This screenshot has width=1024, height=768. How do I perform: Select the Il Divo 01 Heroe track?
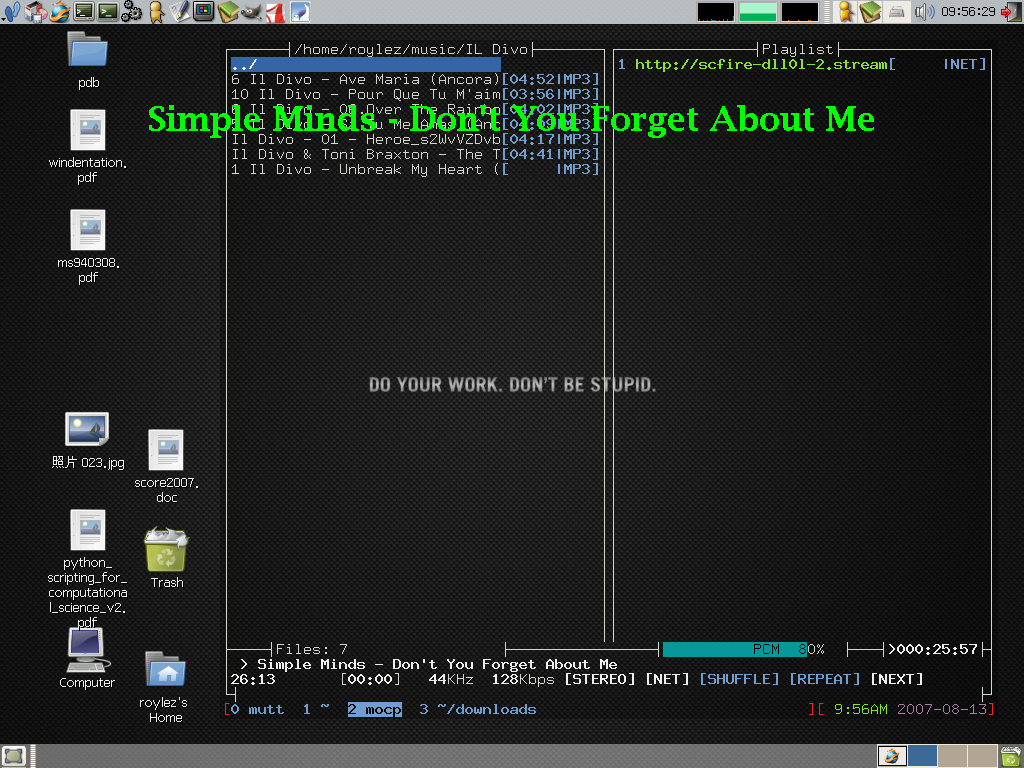(x=415, y=139)
